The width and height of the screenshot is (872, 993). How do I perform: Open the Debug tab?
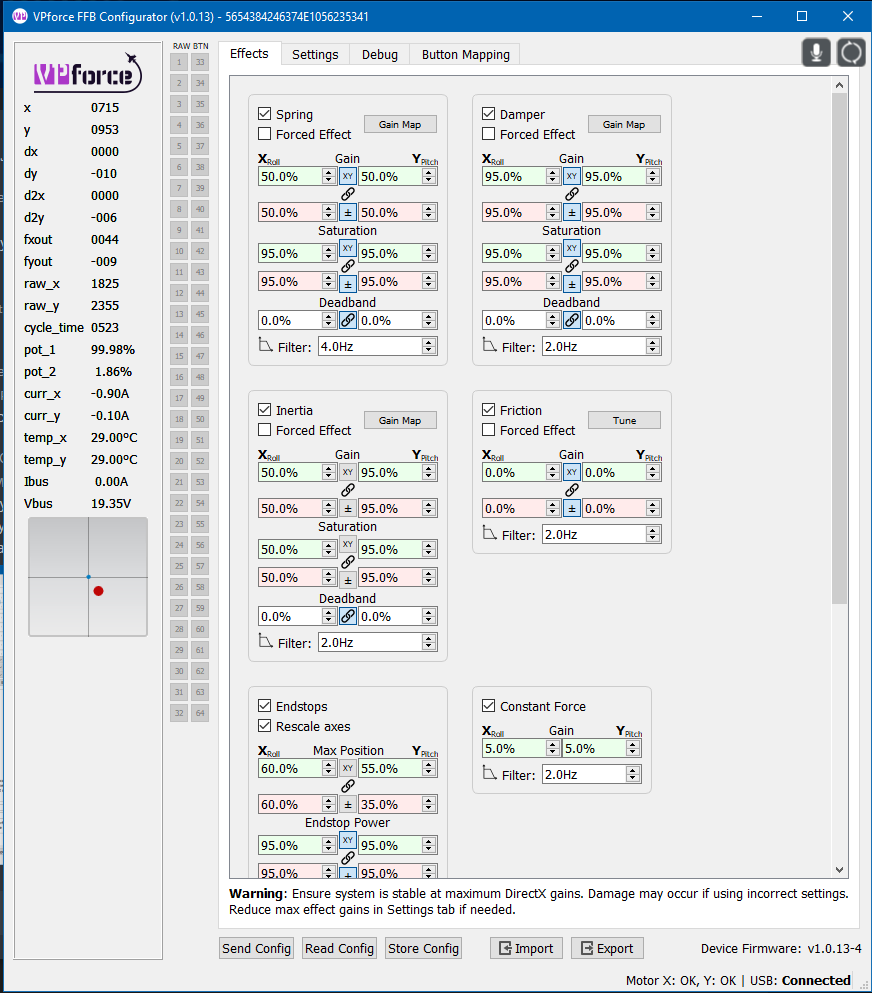coord(380,54)
